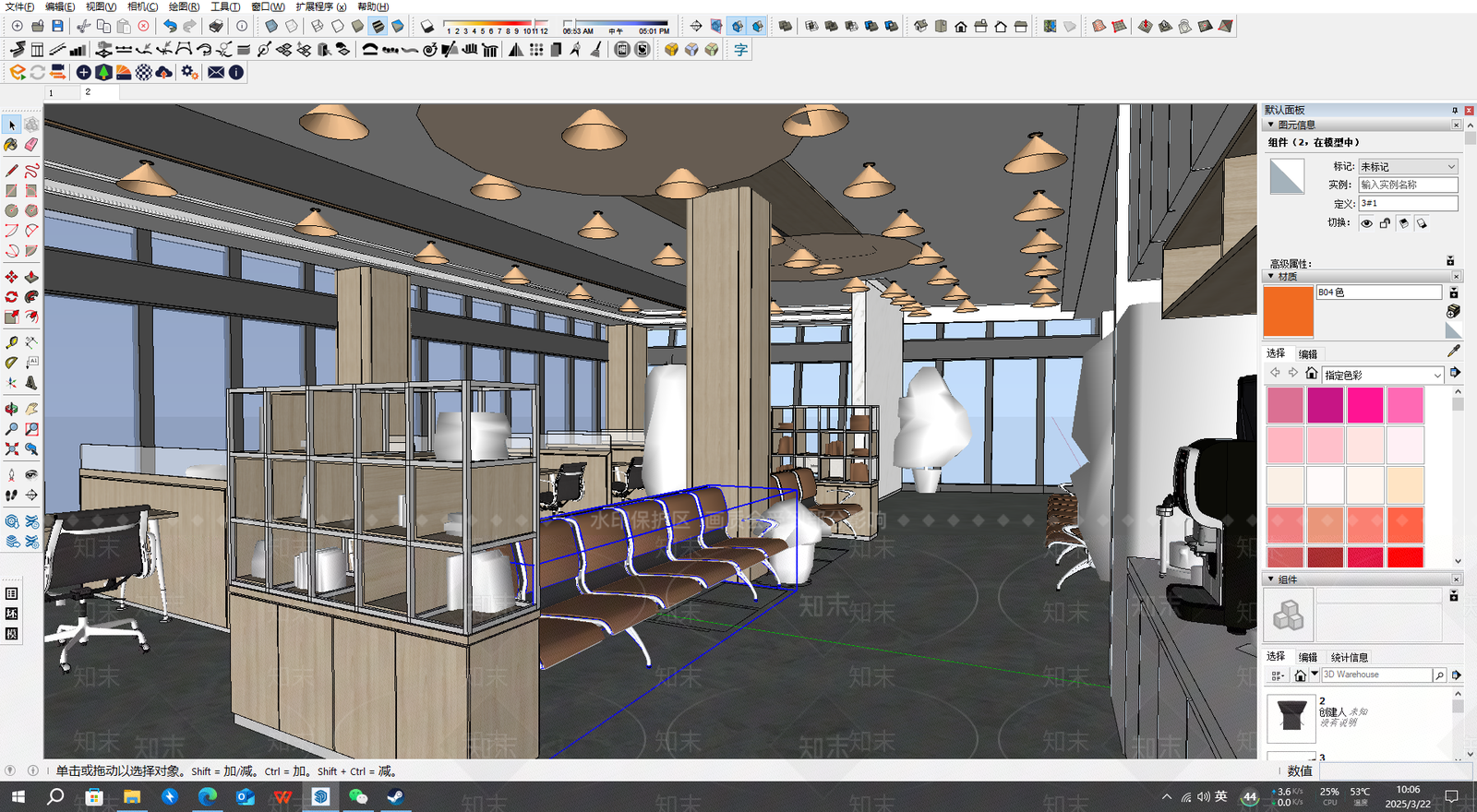
Task: Select the arrow Select tool
Action: pyautogui.click(x=12, y=125)
